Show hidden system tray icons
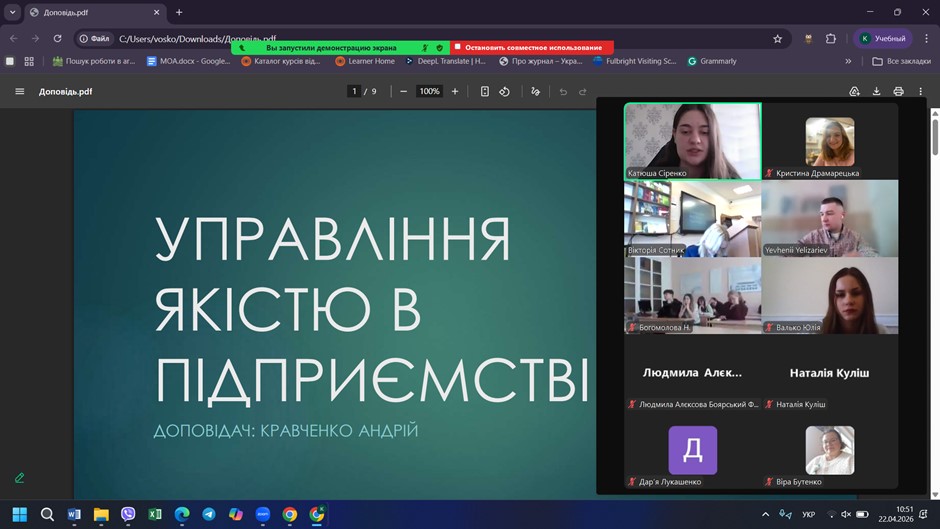The height and width of the screenshot is (529, 940). pyautogui.click(x=766, y=515)
